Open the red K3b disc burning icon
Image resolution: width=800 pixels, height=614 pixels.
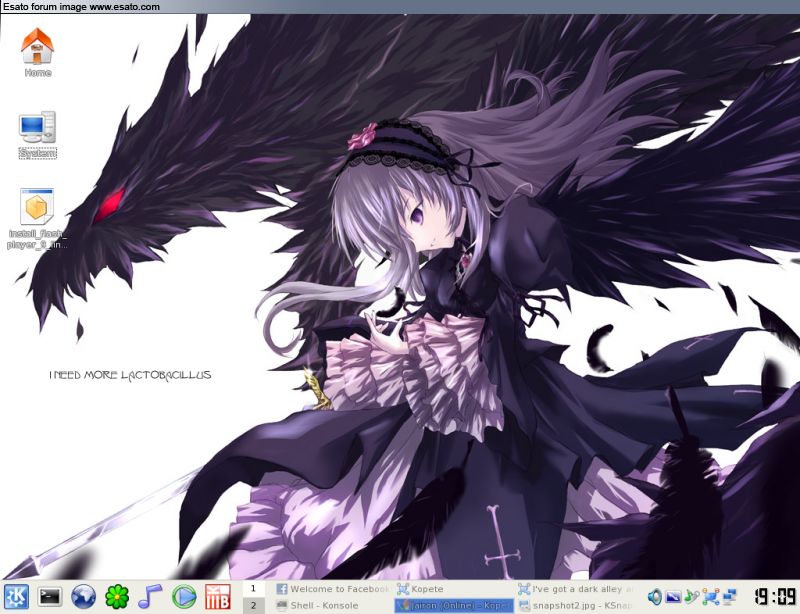coord(217,597)
